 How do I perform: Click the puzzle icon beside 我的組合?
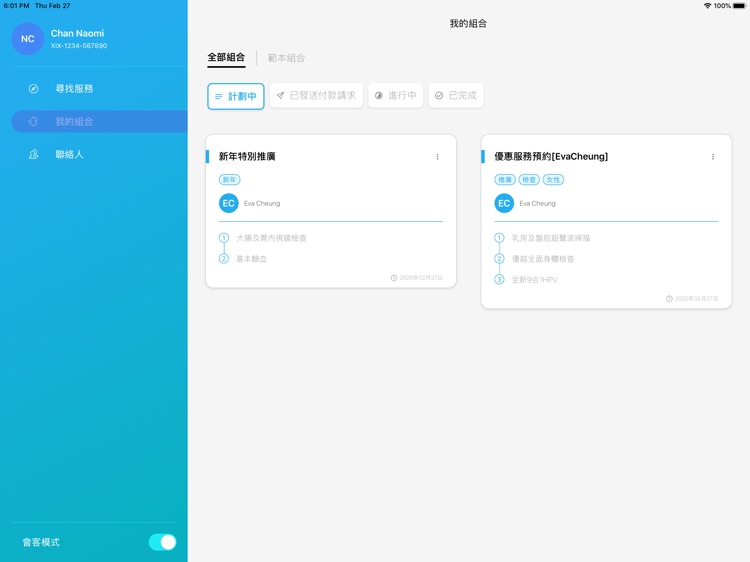[33, 121]
